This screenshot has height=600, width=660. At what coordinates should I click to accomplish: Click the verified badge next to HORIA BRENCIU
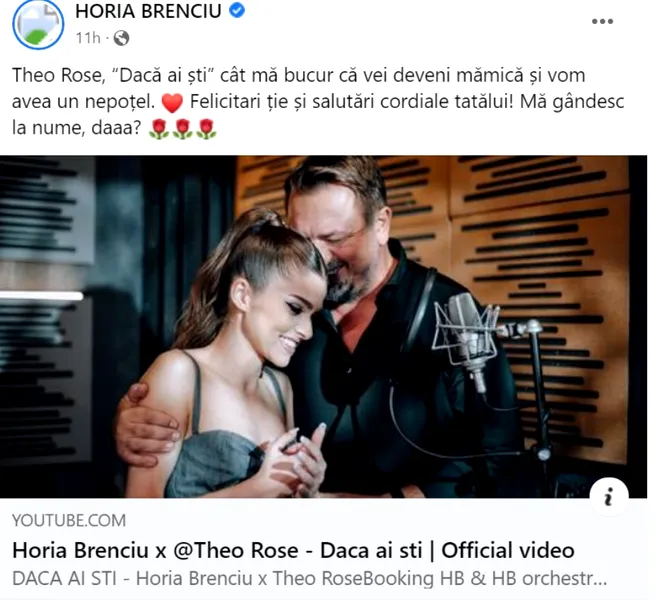click(237, 10)
